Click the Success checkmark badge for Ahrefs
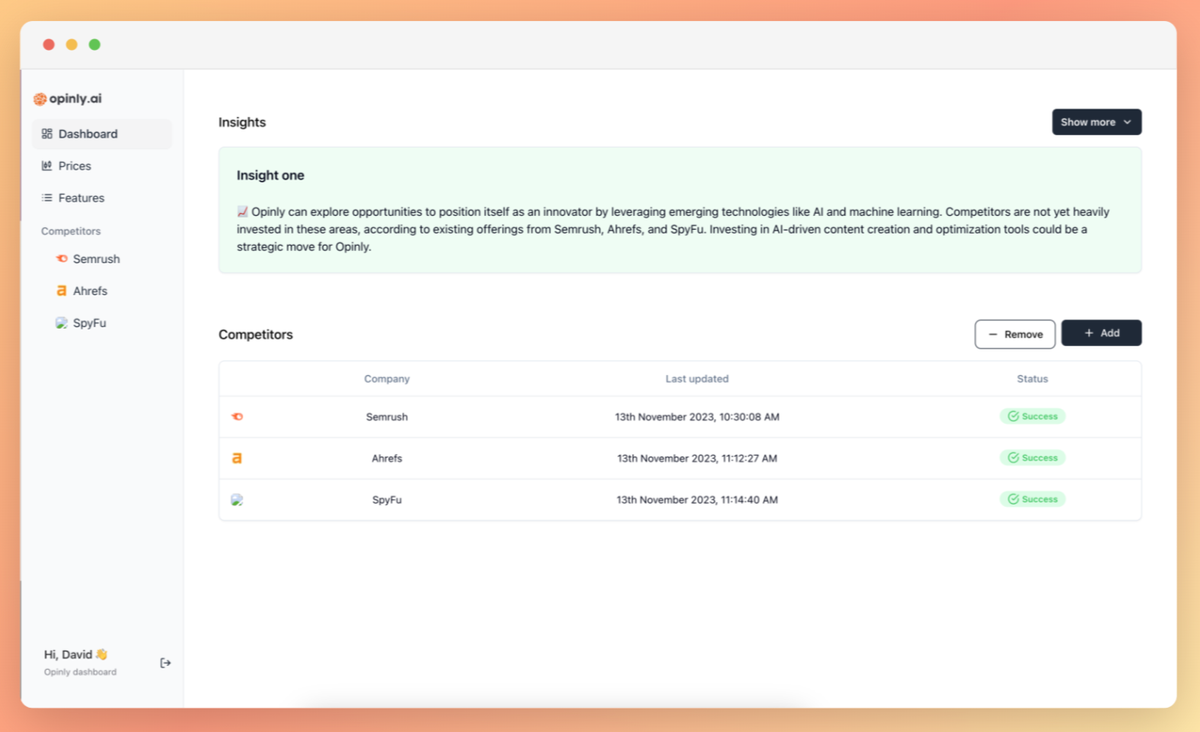The image size is (1200, 732). (x=1032, y=458)
